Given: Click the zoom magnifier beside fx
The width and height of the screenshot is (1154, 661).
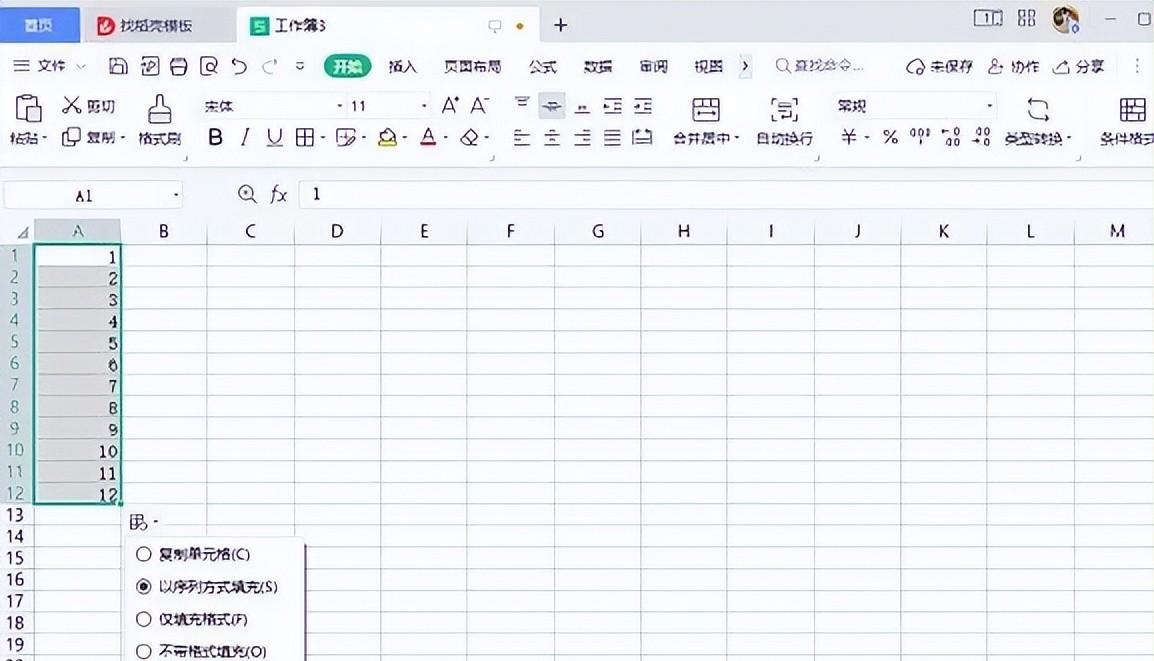Looking at the screenshot, I should tap(247, 194).
